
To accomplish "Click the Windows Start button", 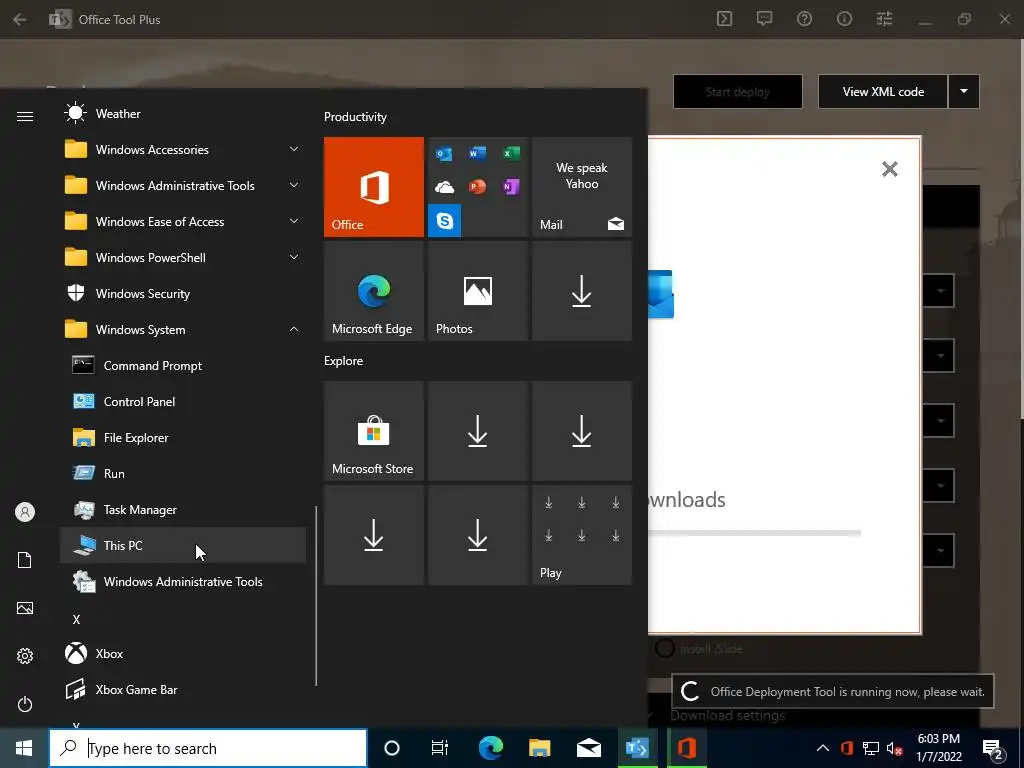I will click(24, 748).
